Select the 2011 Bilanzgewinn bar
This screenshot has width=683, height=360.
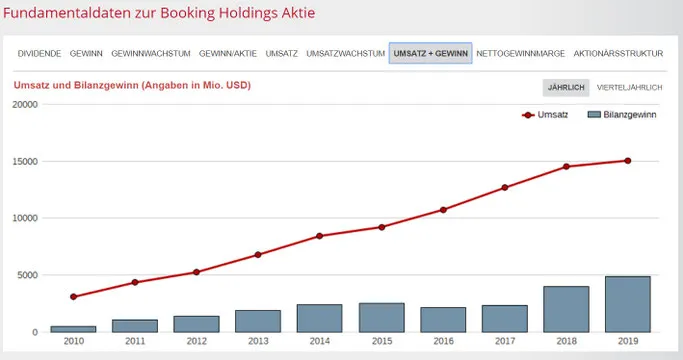135,326
